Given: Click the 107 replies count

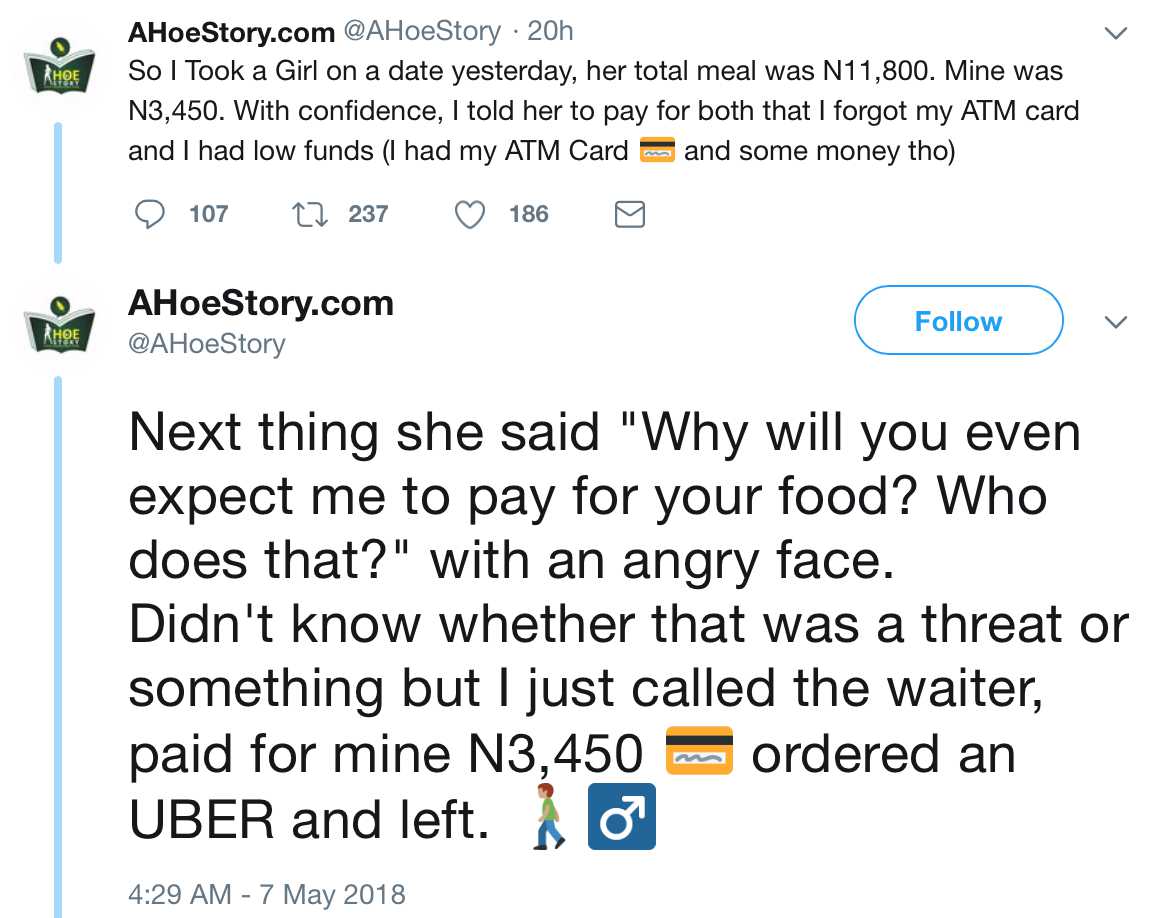Looking at the screenshot, I should (208, 214).
